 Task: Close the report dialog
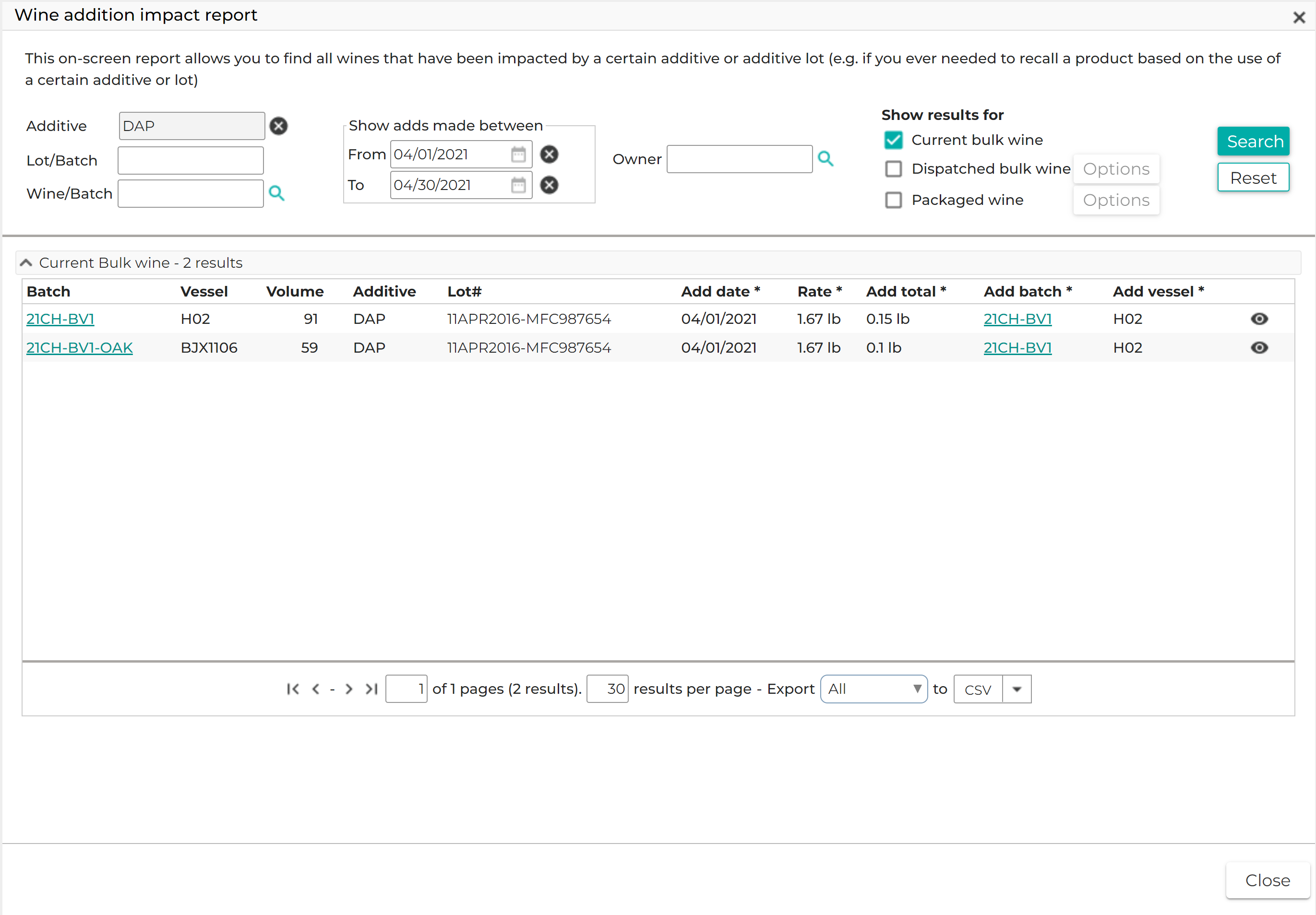pyautogui.click(x=1267, y=880)
